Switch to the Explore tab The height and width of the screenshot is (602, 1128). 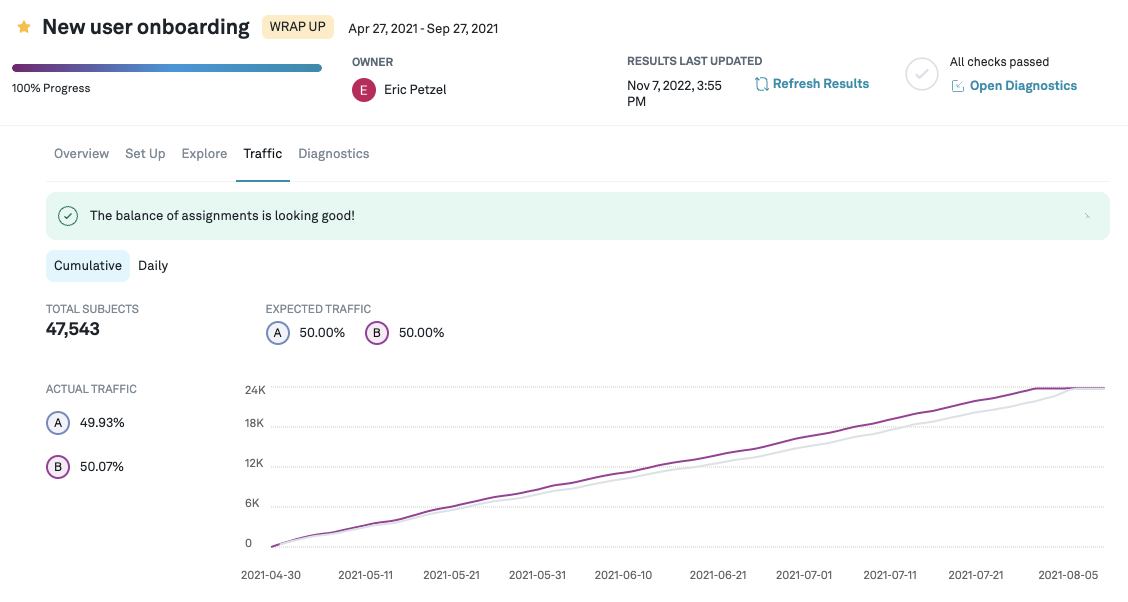(x=204, y=154)
